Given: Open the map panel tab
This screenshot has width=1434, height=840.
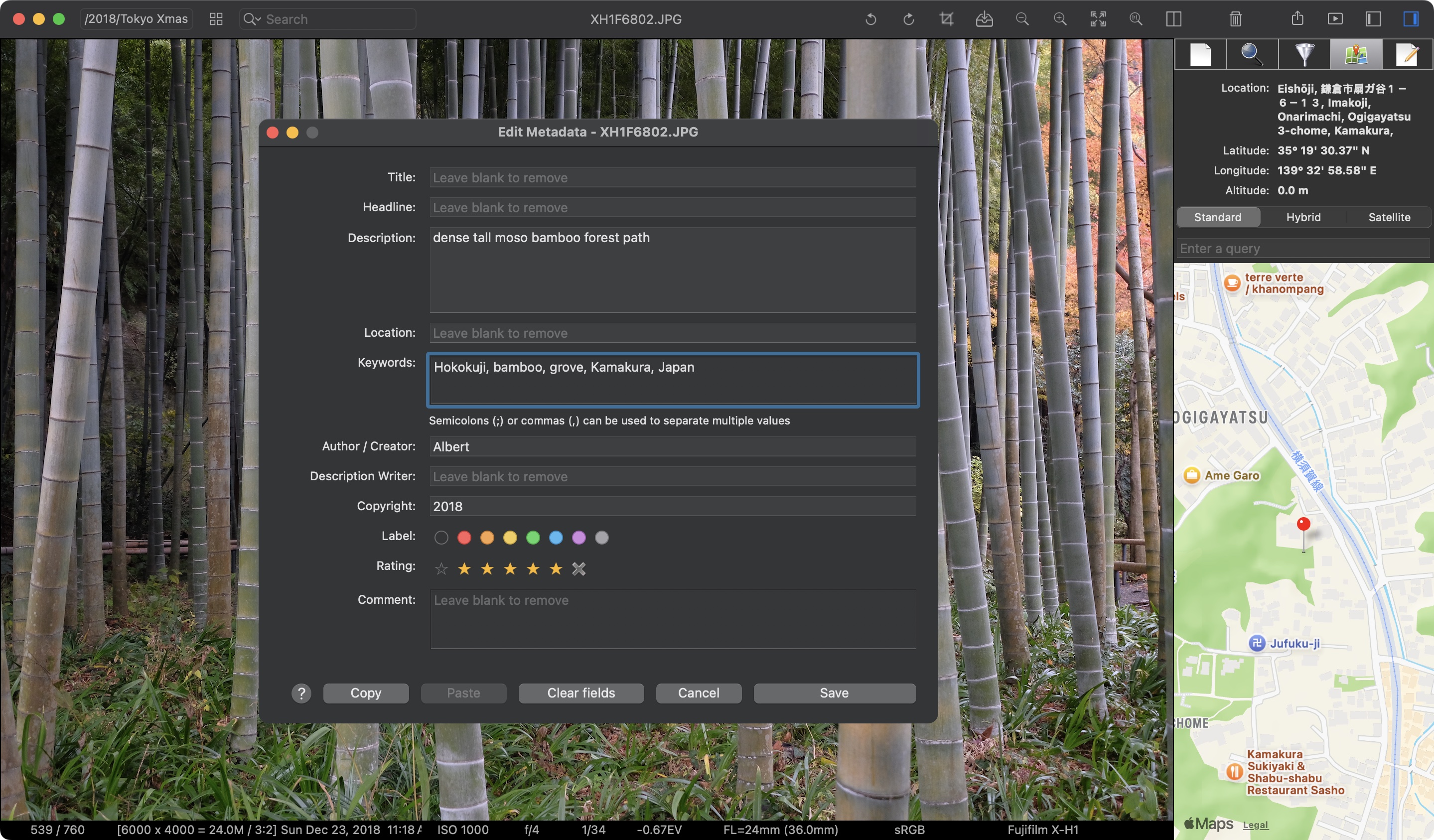Looking at the screenshot, I should click(1356, 55).
